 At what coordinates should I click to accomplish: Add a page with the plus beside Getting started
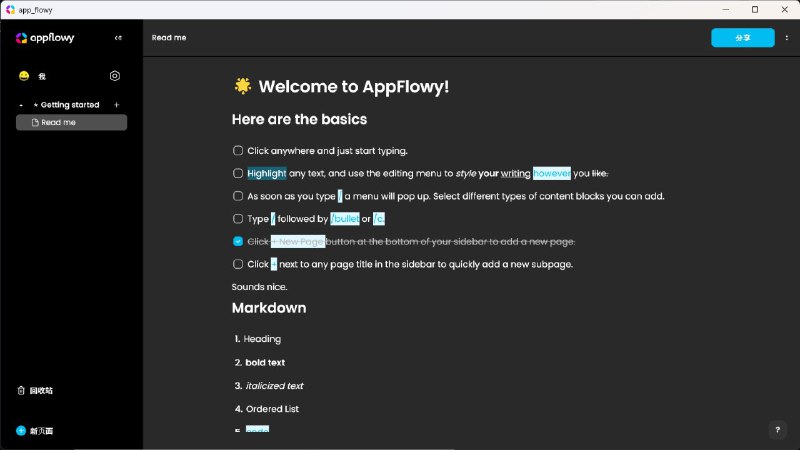pyautogui.click(x=116, y=105)
